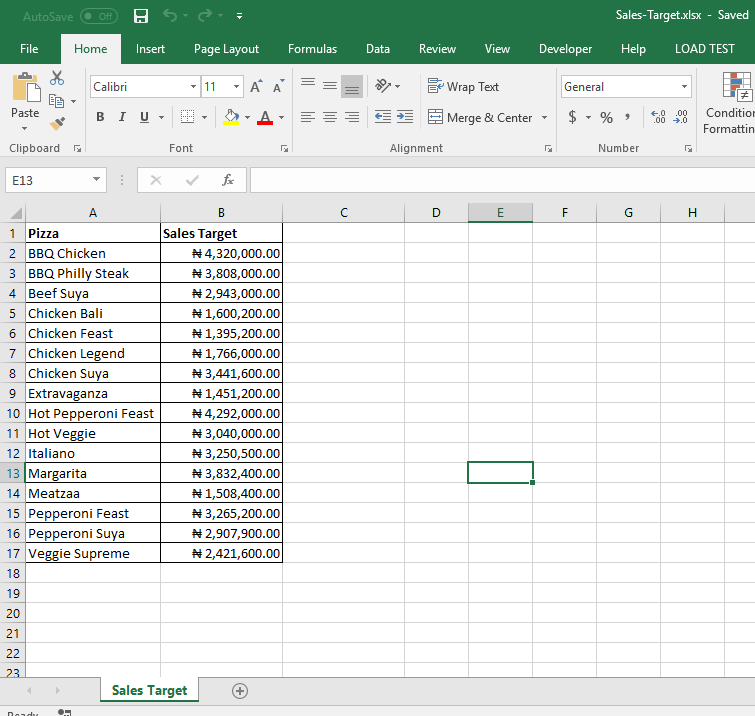This screenshot has width=755, height=716.
Task: Click the Borders icon
Action: coord(187,117)
